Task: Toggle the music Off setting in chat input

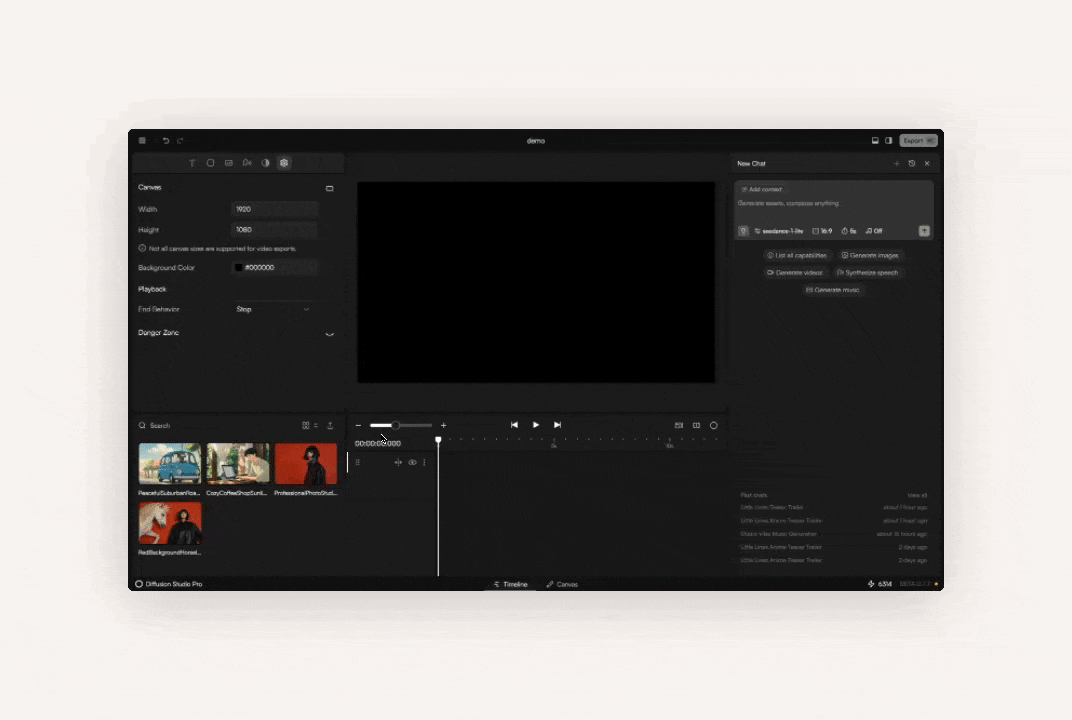Action: click(872, 231)
